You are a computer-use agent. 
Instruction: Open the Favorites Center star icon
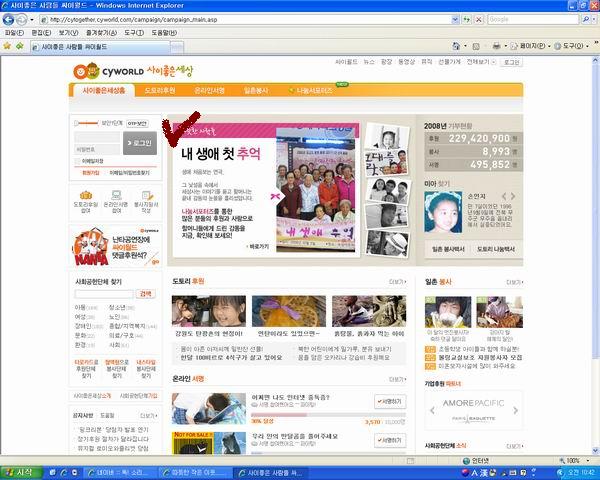click(x=7, y=46)
